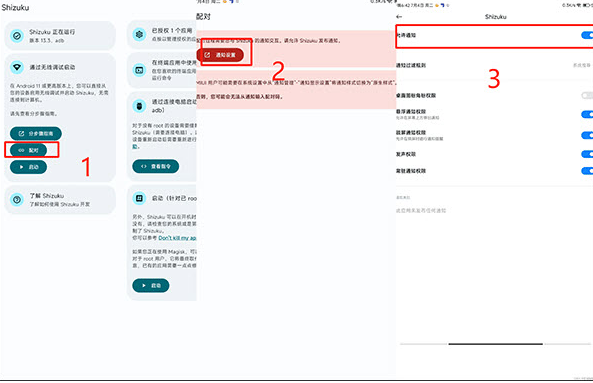593x383 pixels.
Task: Toggle the 锁屏通知权限 lock screen switch
Action: point(587,135)
